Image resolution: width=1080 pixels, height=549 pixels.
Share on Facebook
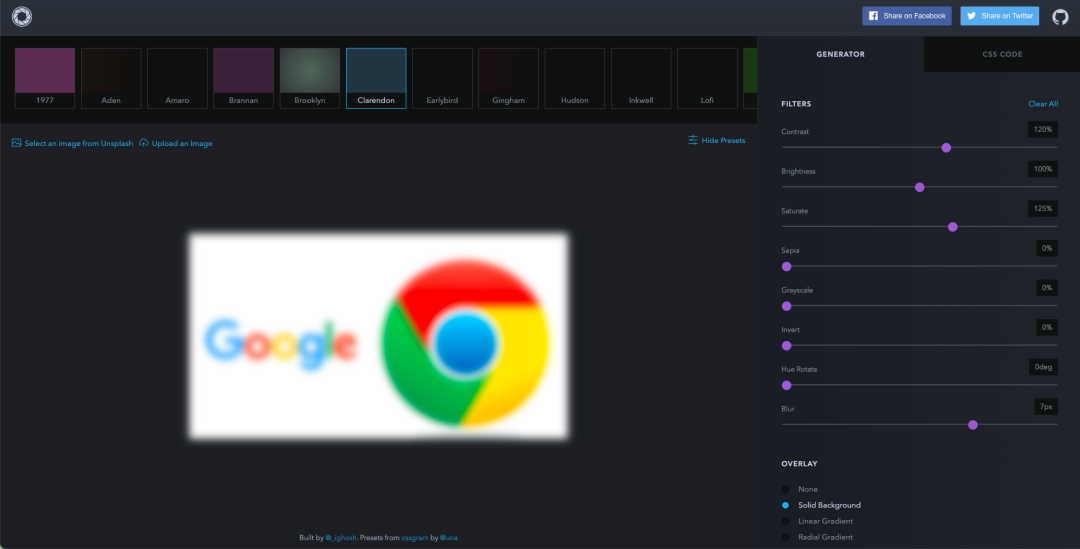(906, 16)
